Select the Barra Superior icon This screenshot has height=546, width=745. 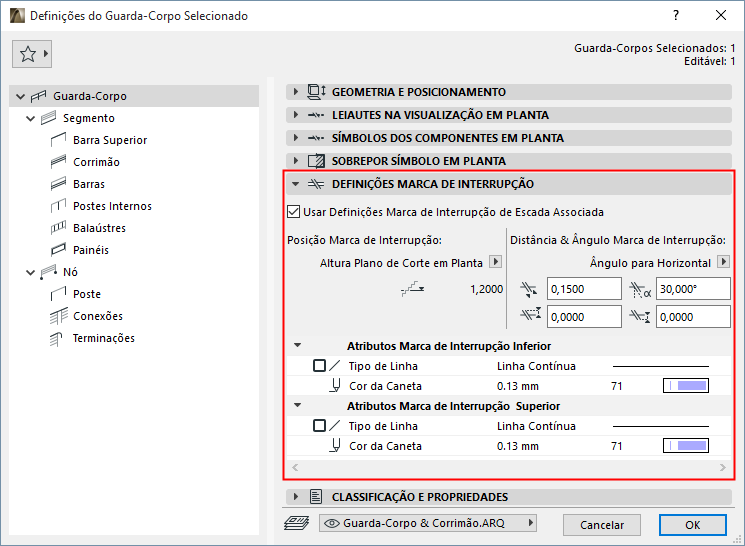point(58,140)
